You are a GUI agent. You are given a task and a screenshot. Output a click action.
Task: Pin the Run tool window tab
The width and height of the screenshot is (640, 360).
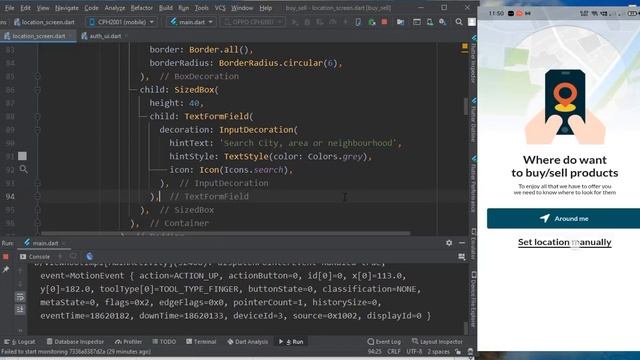point(6,270)
